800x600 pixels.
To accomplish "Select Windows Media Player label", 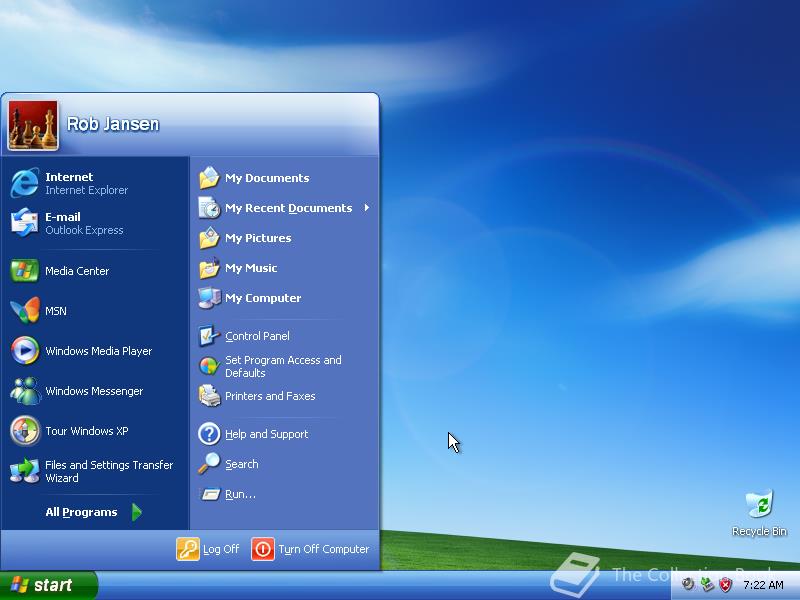I will tap(98, 351).
